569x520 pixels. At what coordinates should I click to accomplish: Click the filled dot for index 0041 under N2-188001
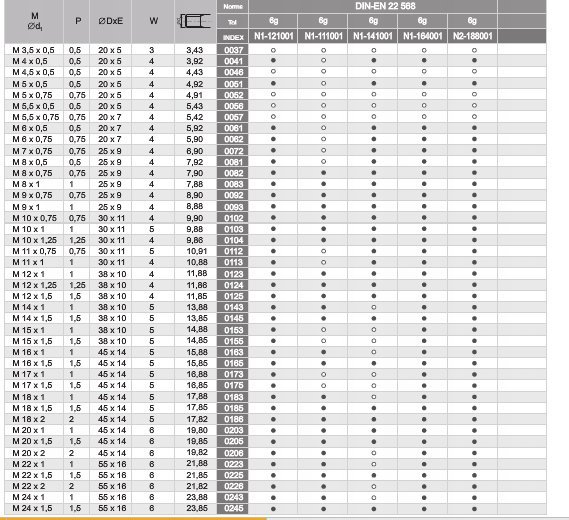pos(474,60)
